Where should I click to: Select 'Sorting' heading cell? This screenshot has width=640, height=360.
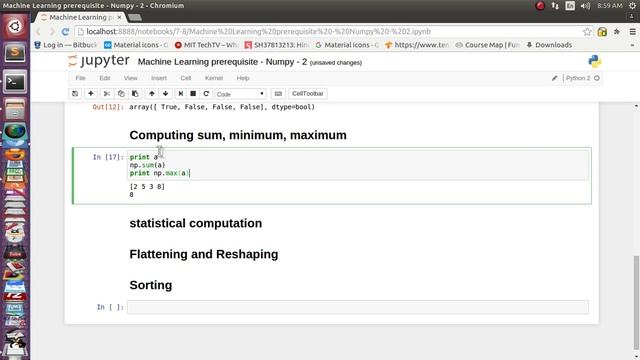151,285
